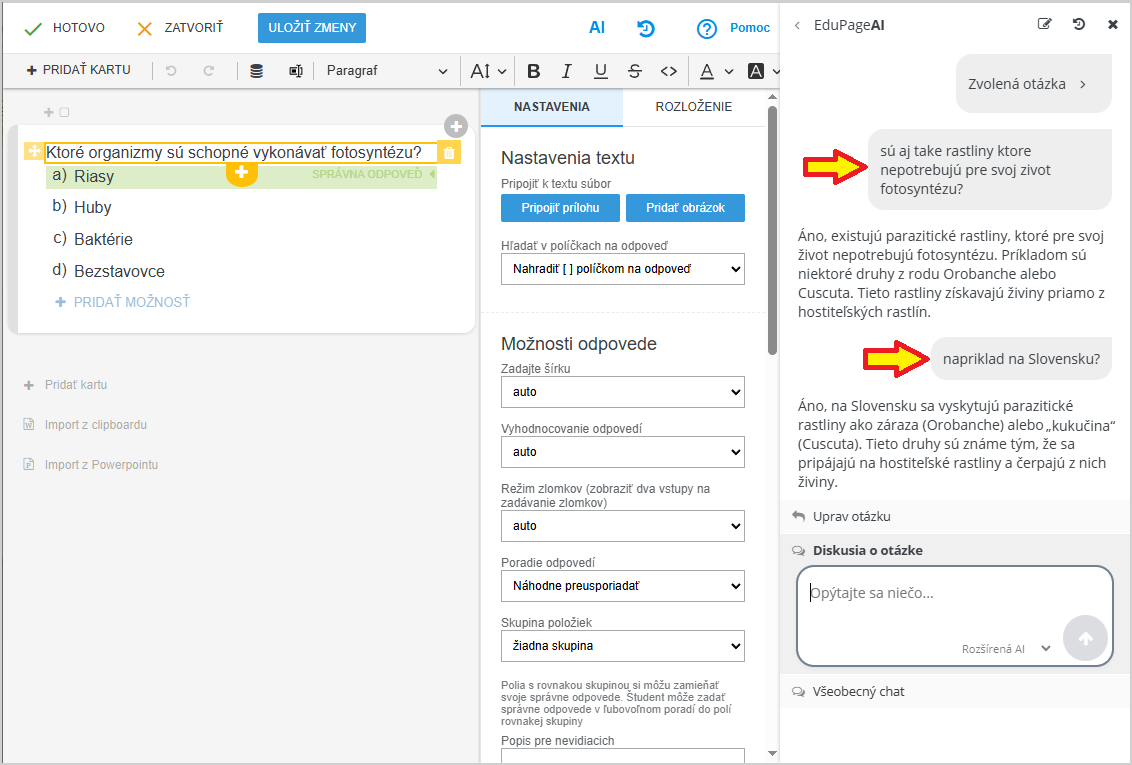1132x765 pixels.
Task: Click orange plus button on Riasy
Action: coord(242,173)
